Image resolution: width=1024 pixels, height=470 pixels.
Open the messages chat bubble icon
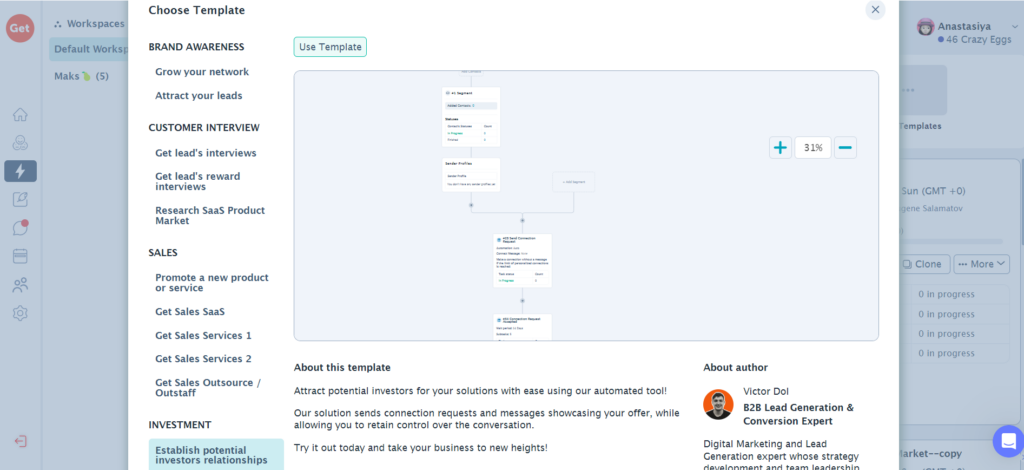tap(20, 228)
